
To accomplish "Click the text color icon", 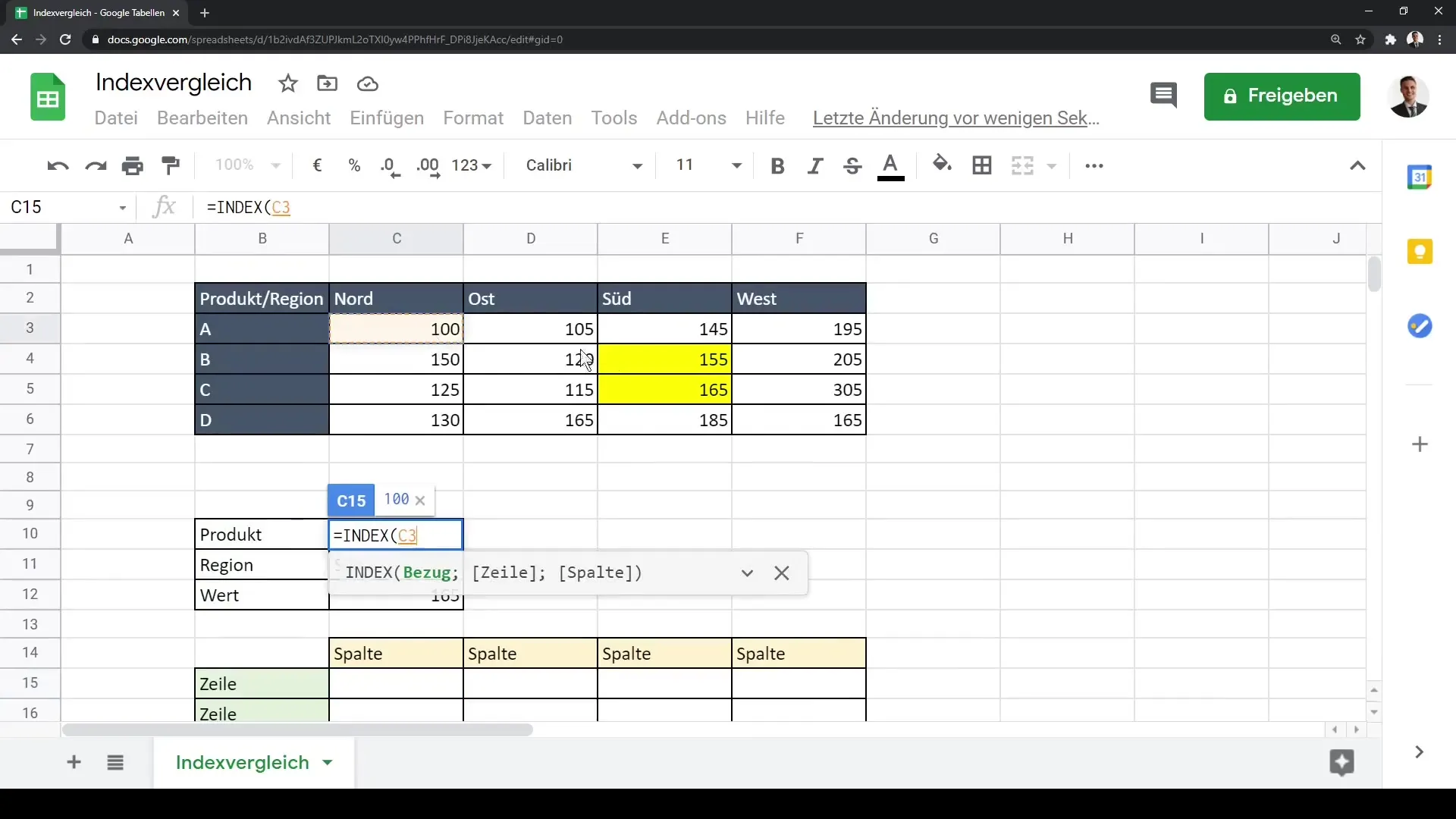I will [890, 165].
